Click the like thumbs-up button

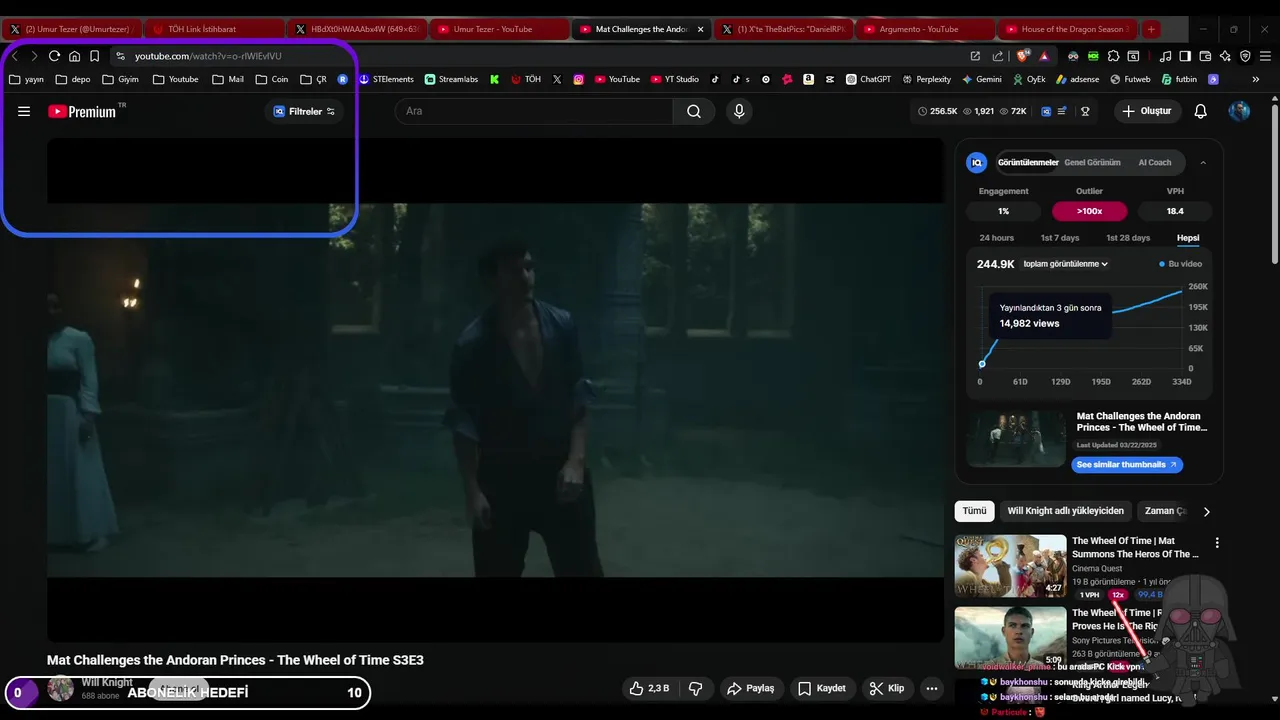[x=649, y=688]
